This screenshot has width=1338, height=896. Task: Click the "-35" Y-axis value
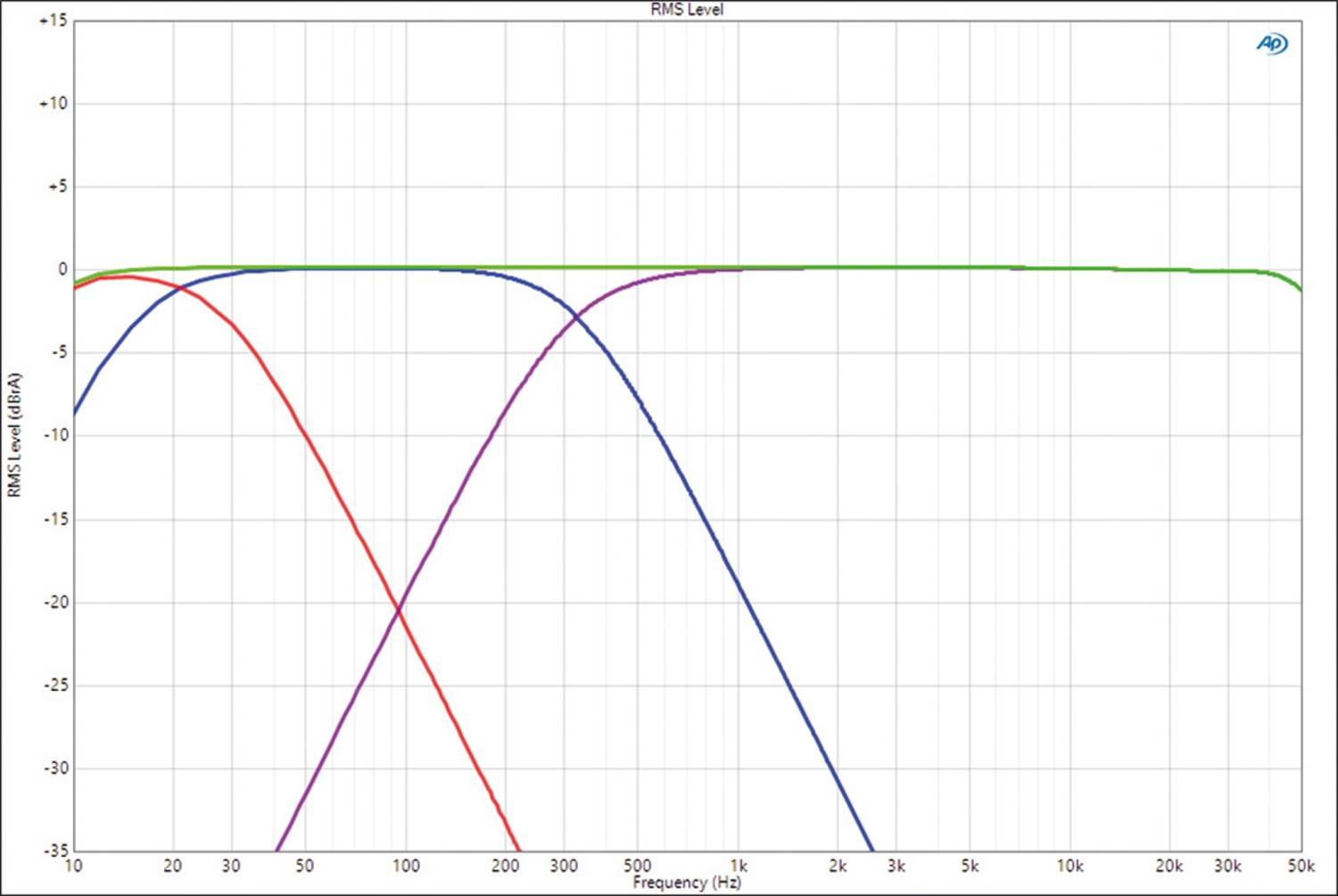(x=55, y=851)
